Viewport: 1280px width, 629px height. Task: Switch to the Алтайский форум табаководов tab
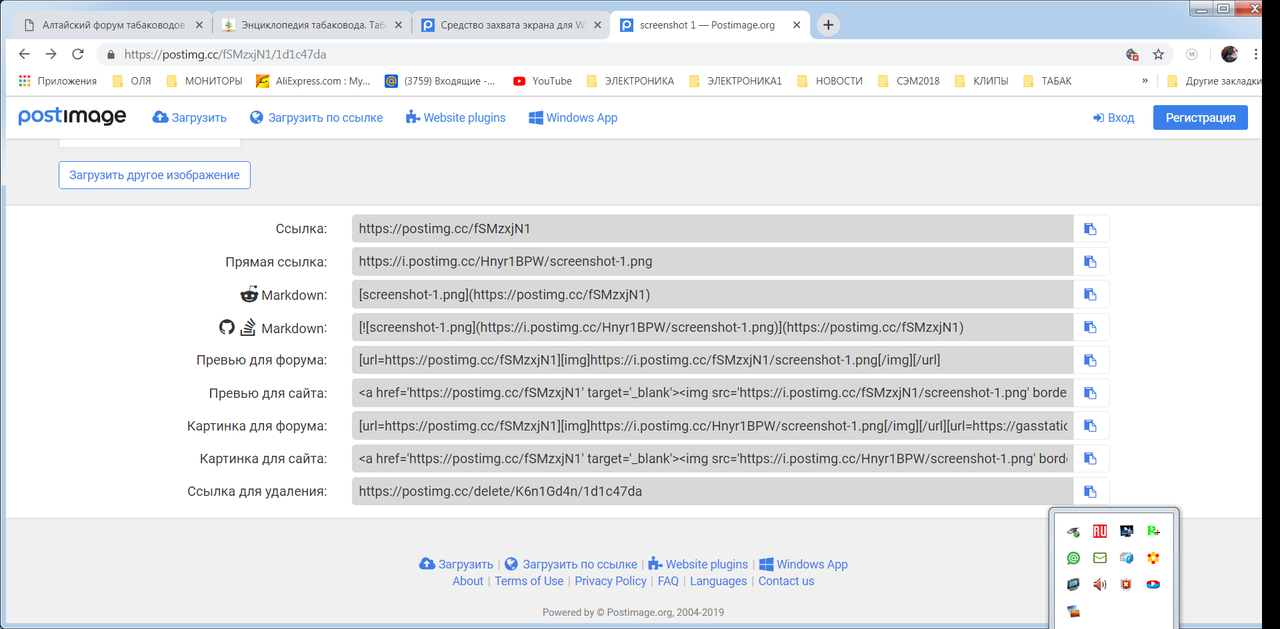click(x=112, y=25)
